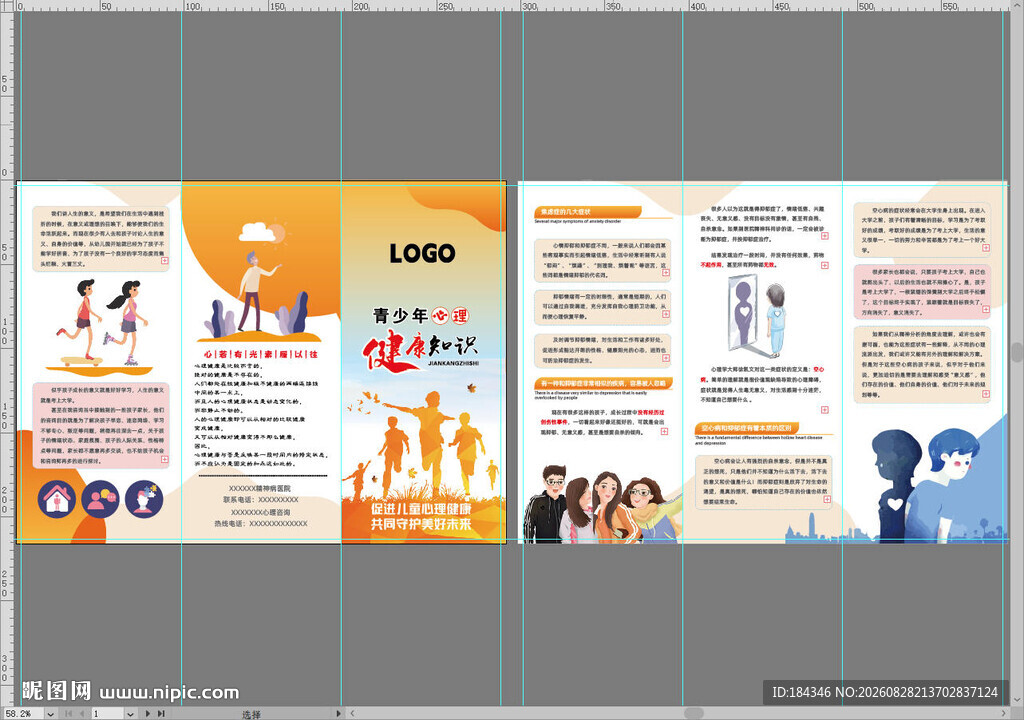Select the LOGO text on the cover

(x=422, y=254)
